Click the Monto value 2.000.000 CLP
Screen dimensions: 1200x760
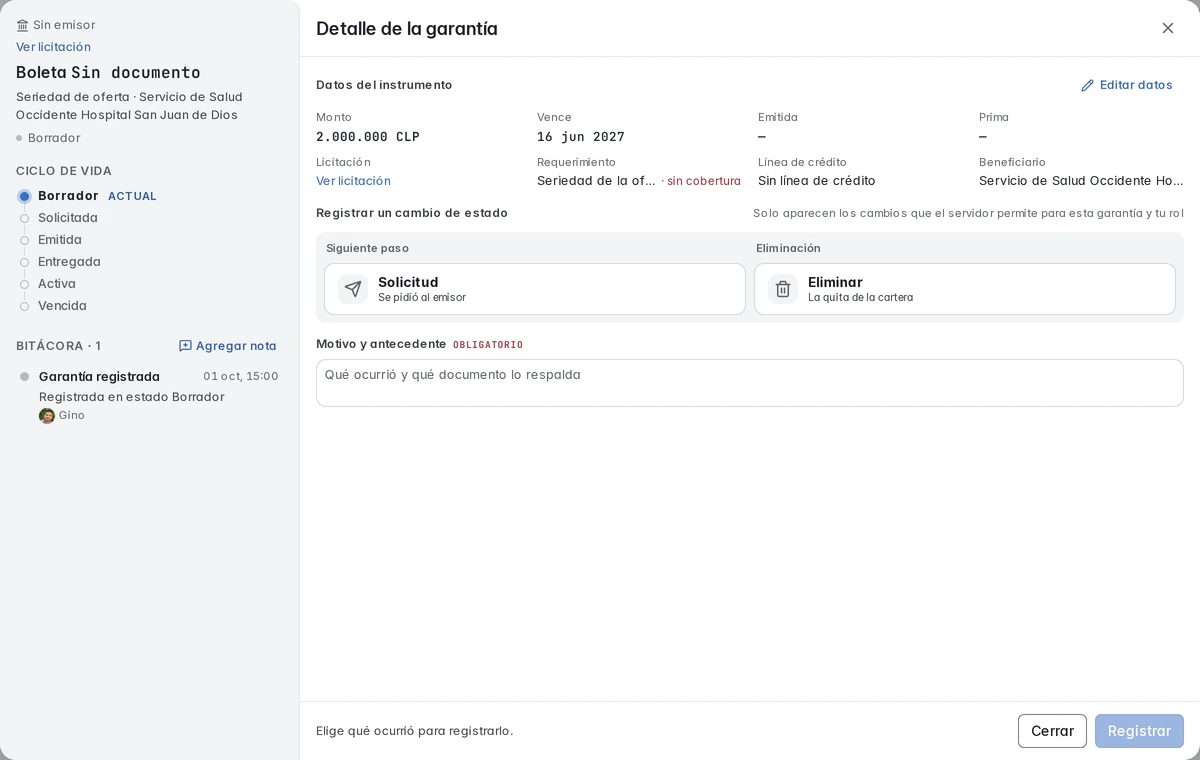tap(368, 137)
